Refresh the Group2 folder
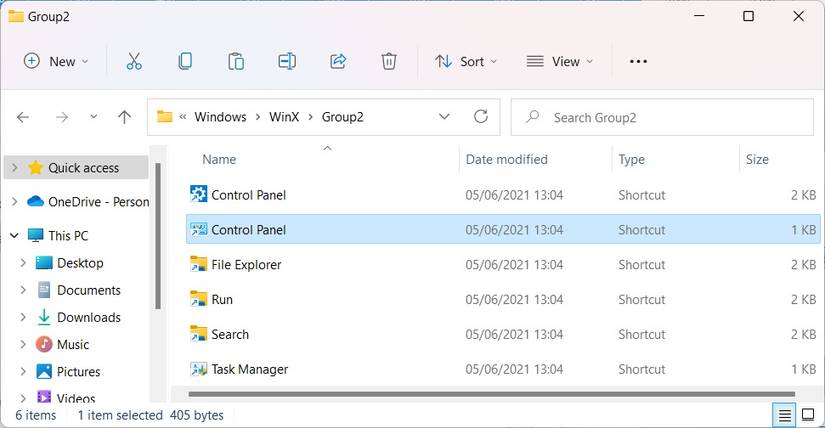The height and width of the screenshot is (428, 825). coord(481,116)
